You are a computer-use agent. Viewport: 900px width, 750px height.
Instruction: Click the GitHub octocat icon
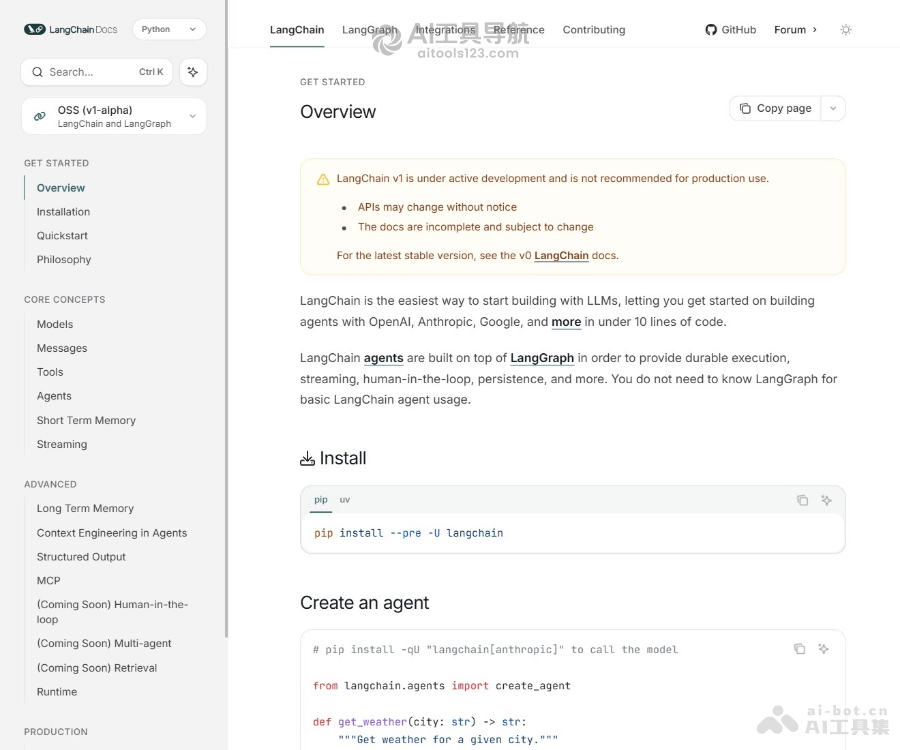(711, 30)
